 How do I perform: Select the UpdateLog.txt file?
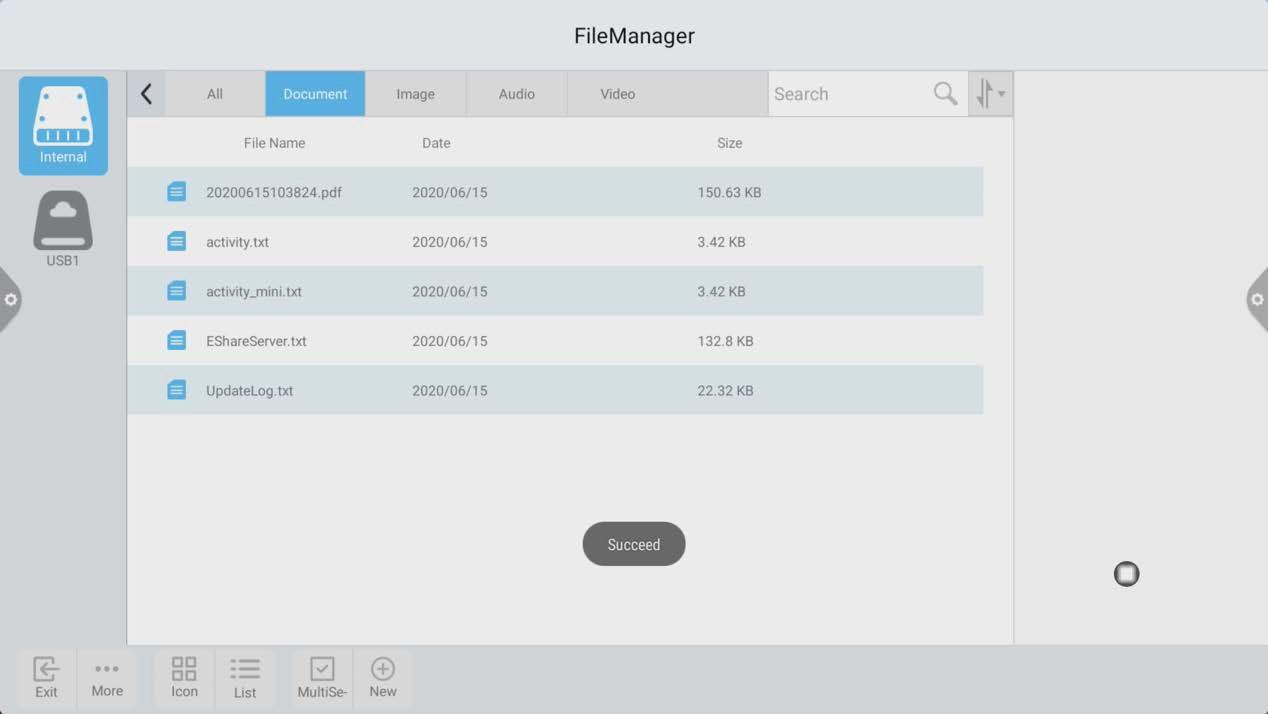point(250,391)
